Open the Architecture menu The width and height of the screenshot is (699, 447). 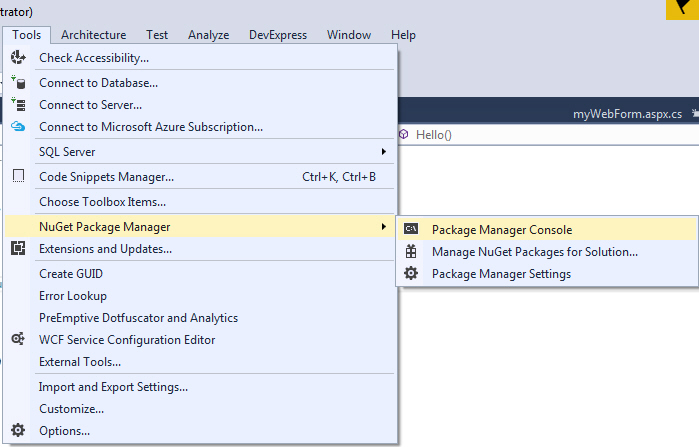[x=93, y=35]
